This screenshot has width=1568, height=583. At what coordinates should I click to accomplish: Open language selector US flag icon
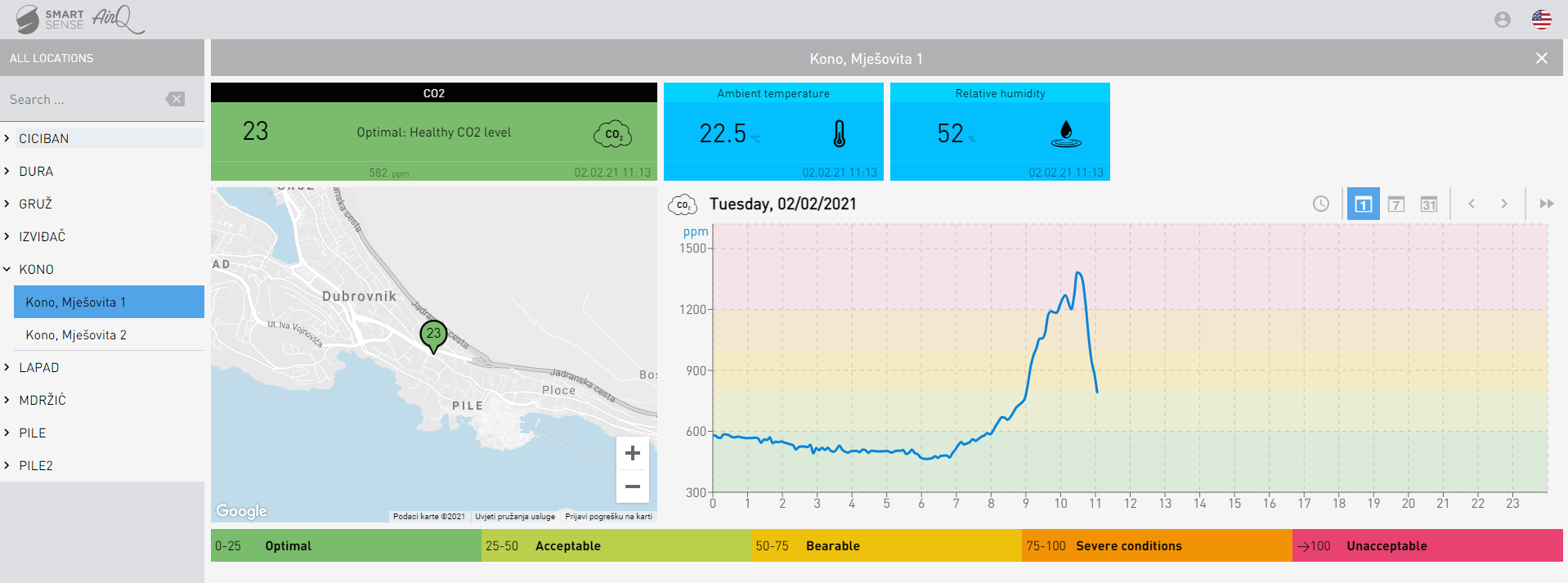pyautogui.click(x=1541, y=20)
